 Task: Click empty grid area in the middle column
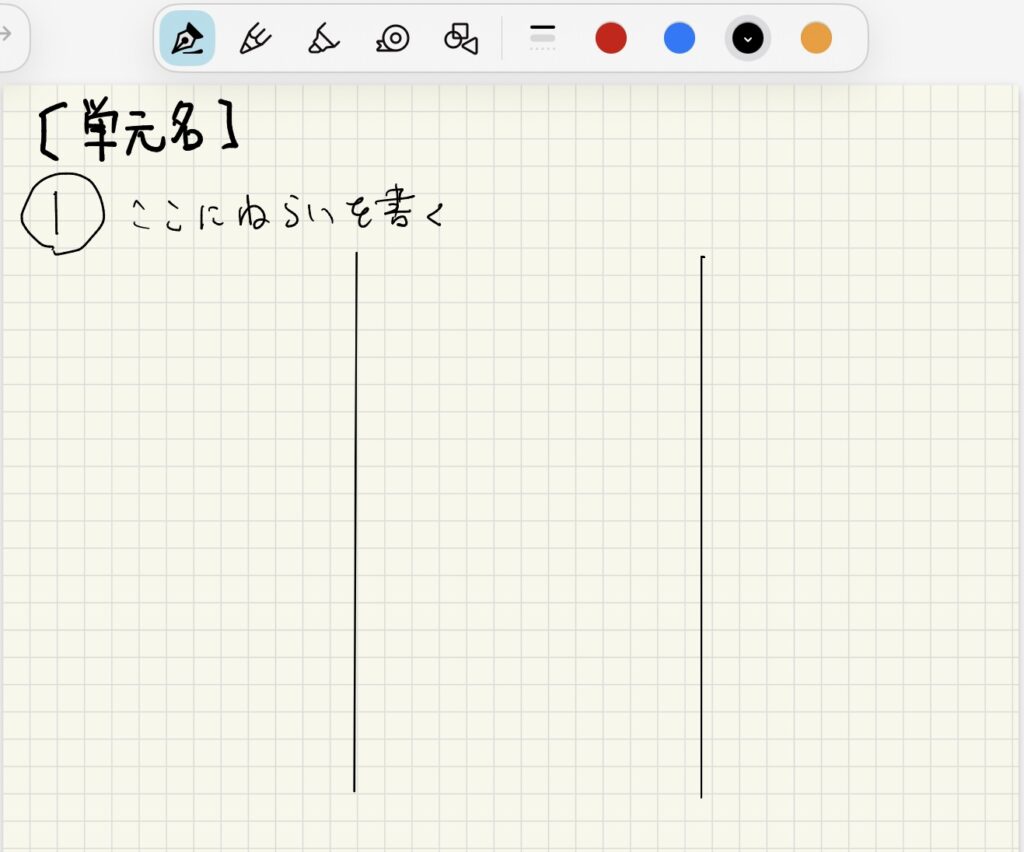[x=530, y=520]
